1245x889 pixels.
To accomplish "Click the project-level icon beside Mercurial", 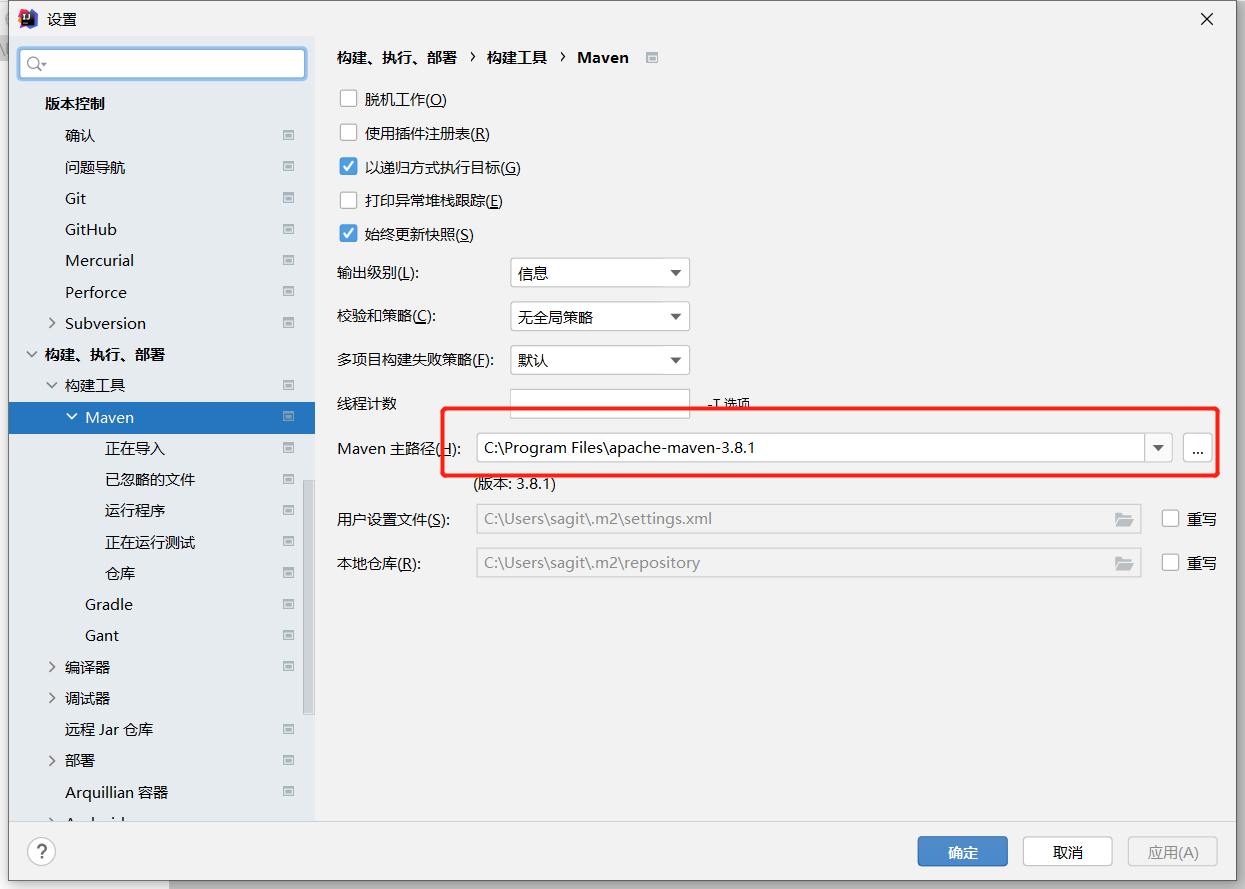I will 288,260.
